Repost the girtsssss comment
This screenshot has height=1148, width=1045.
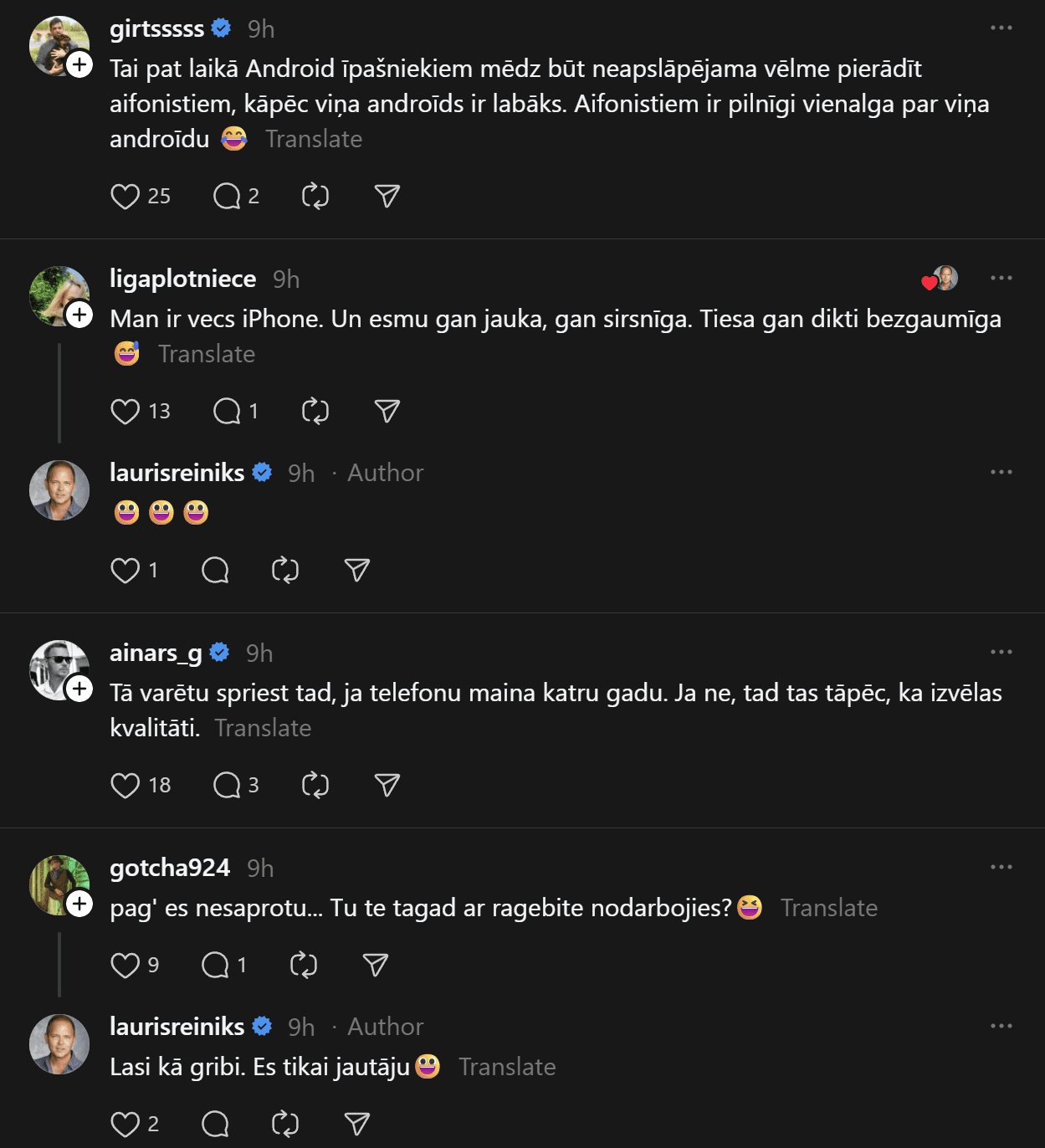pos(315,197)
